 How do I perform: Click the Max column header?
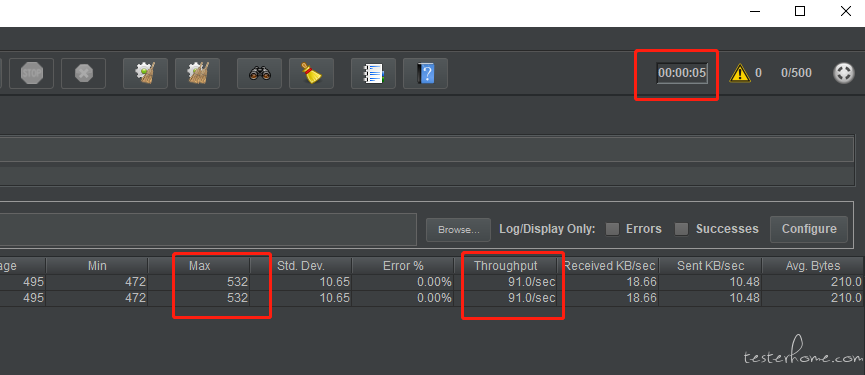(x=200, y=266)
